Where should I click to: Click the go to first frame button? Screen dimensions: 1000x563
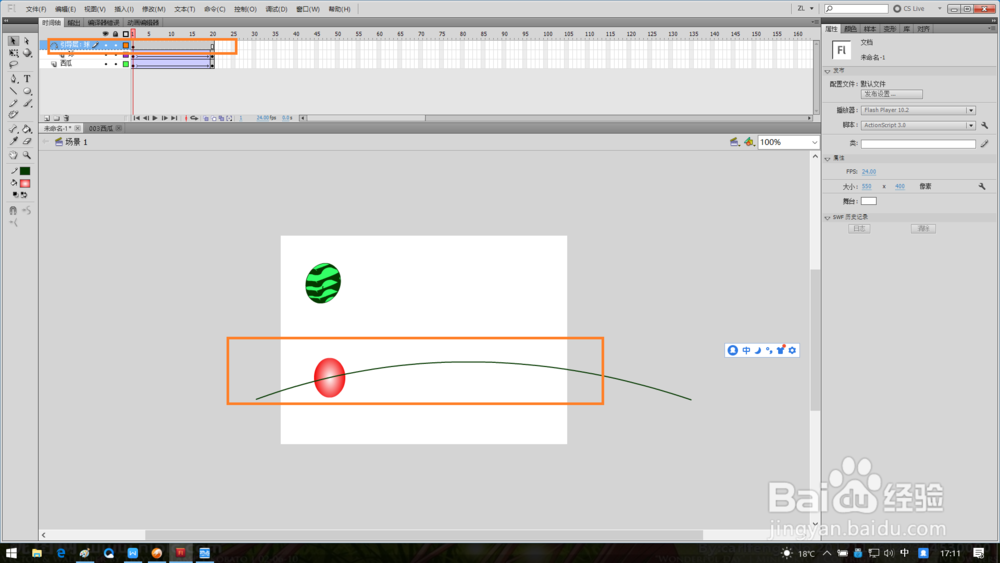coord(136,119)
